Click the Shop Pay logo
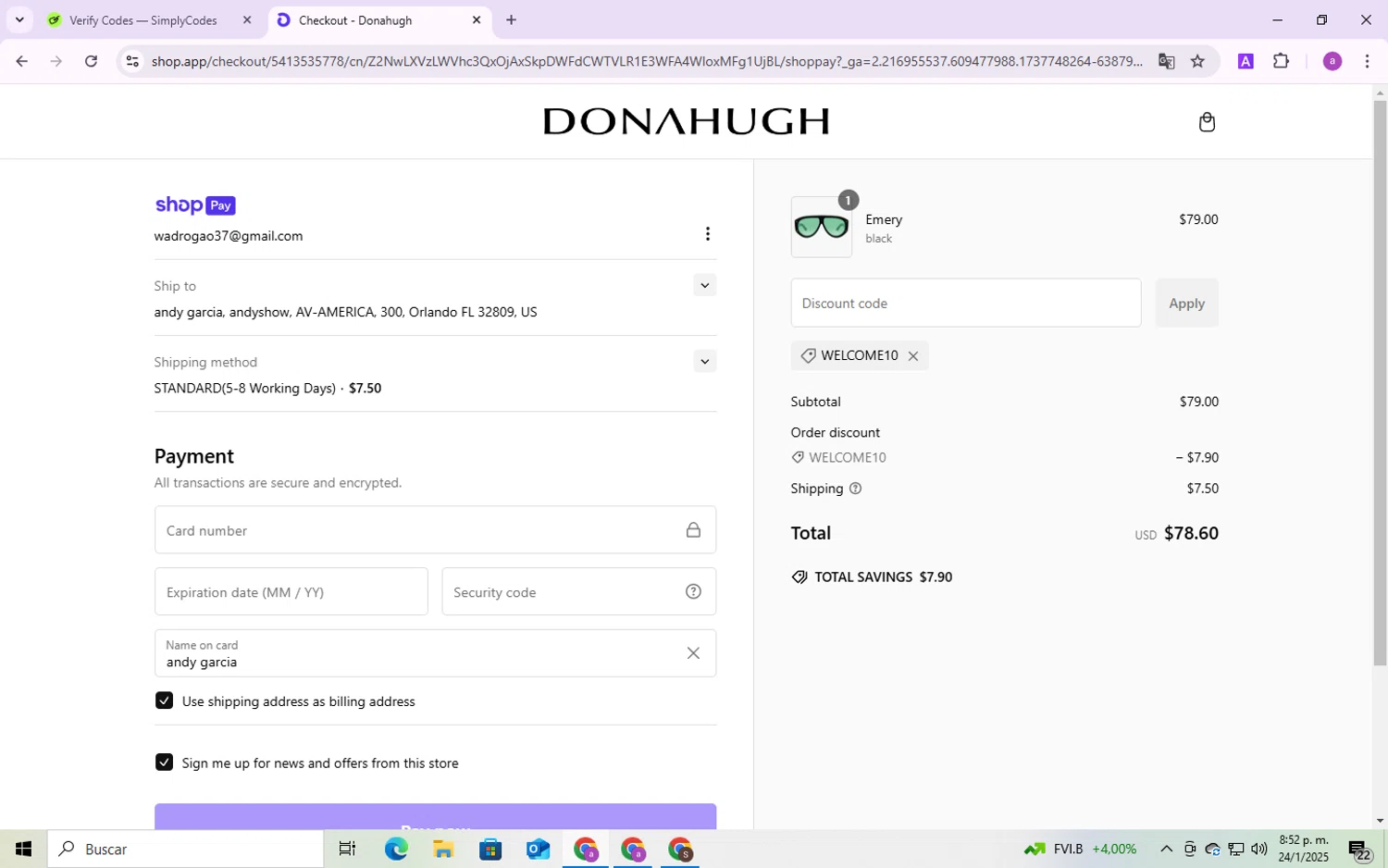This screenshot has height=868, width=1388. pyautogui.click(x=195, y=205)
